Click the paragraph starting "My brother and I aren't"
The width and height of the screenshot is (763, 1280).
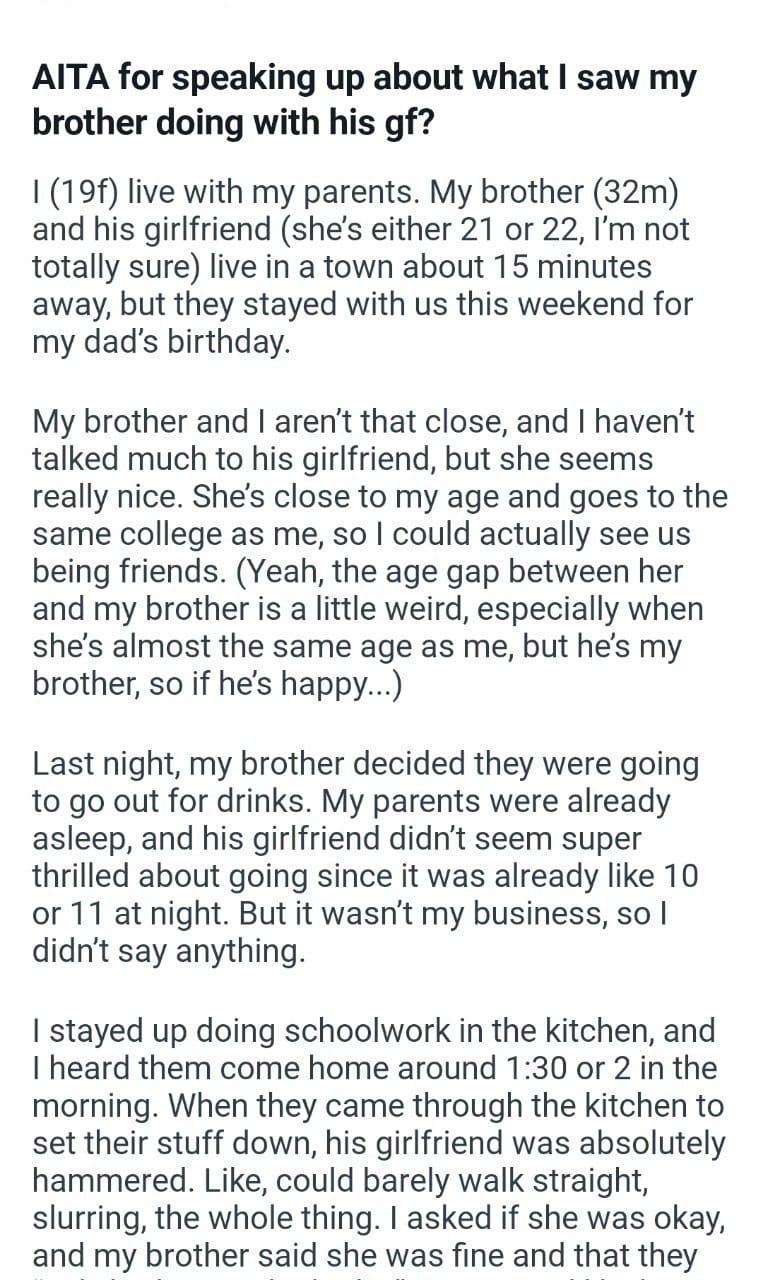(x=379, y=554)
